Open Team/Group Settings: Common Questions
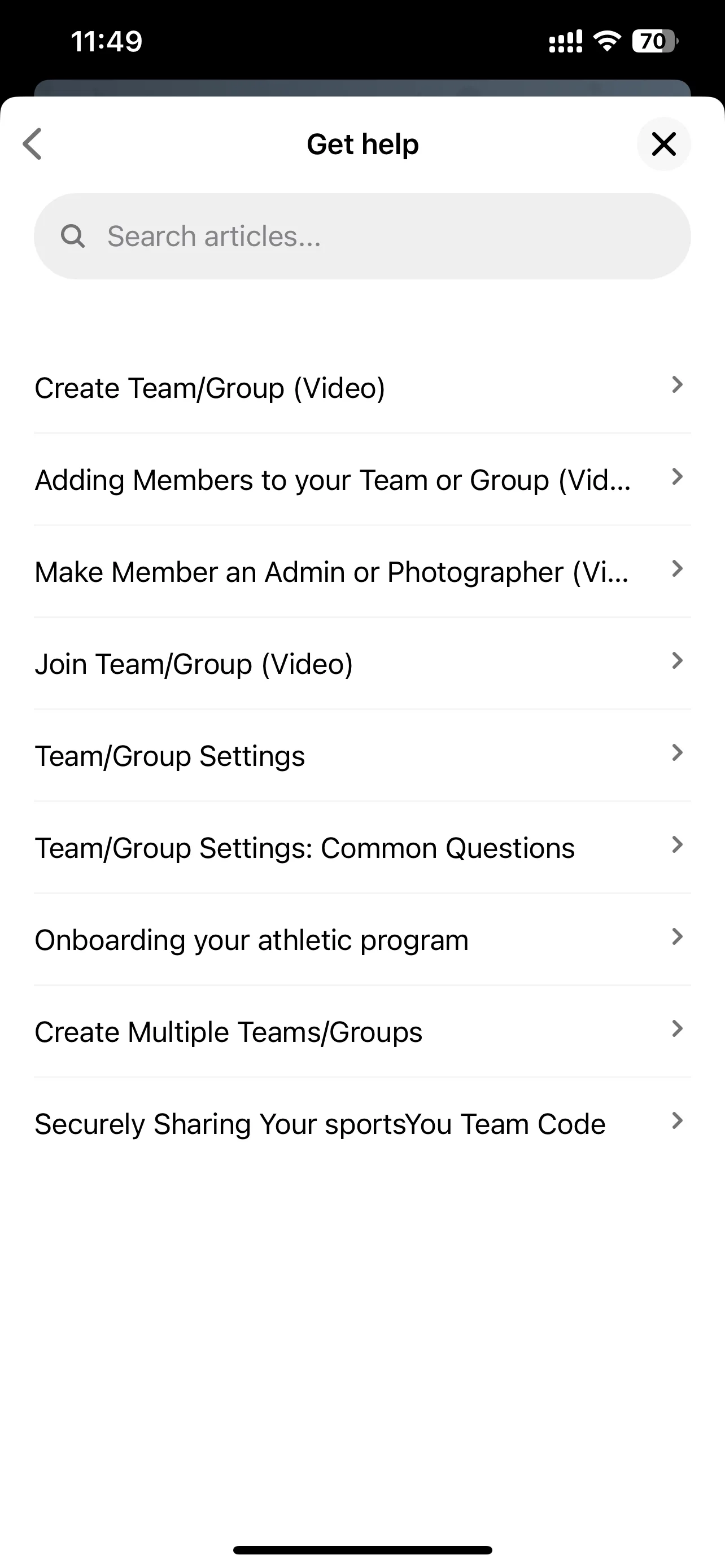 tap(362, 847)
